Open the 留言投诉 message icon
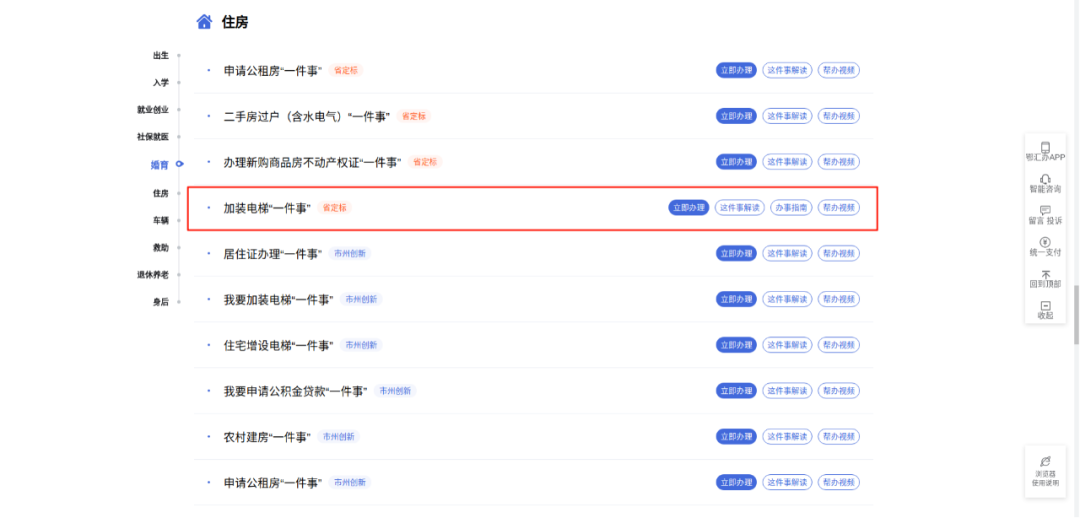 pyautogui.click(x=1045, y=211)
